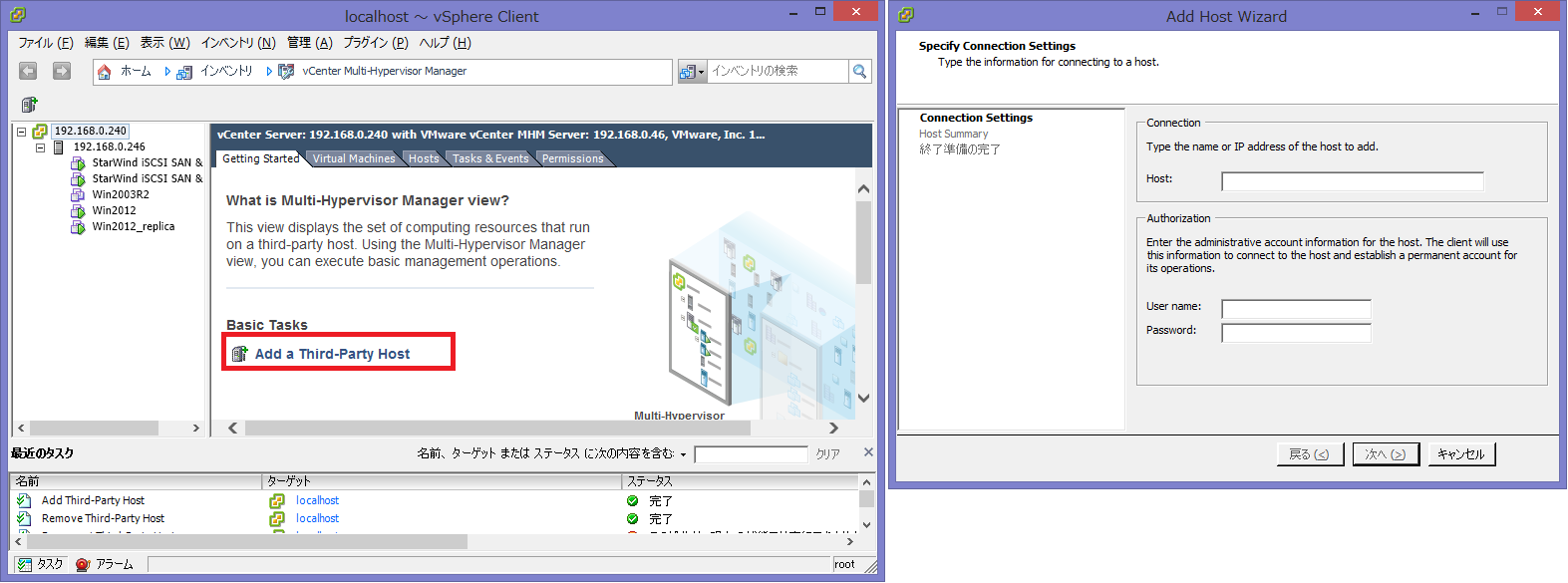The image size is (1568, 583).
Task: Select the 192.168.0.246 host icon in the tree
Action: pyautogui.click(x=58, y=147)
